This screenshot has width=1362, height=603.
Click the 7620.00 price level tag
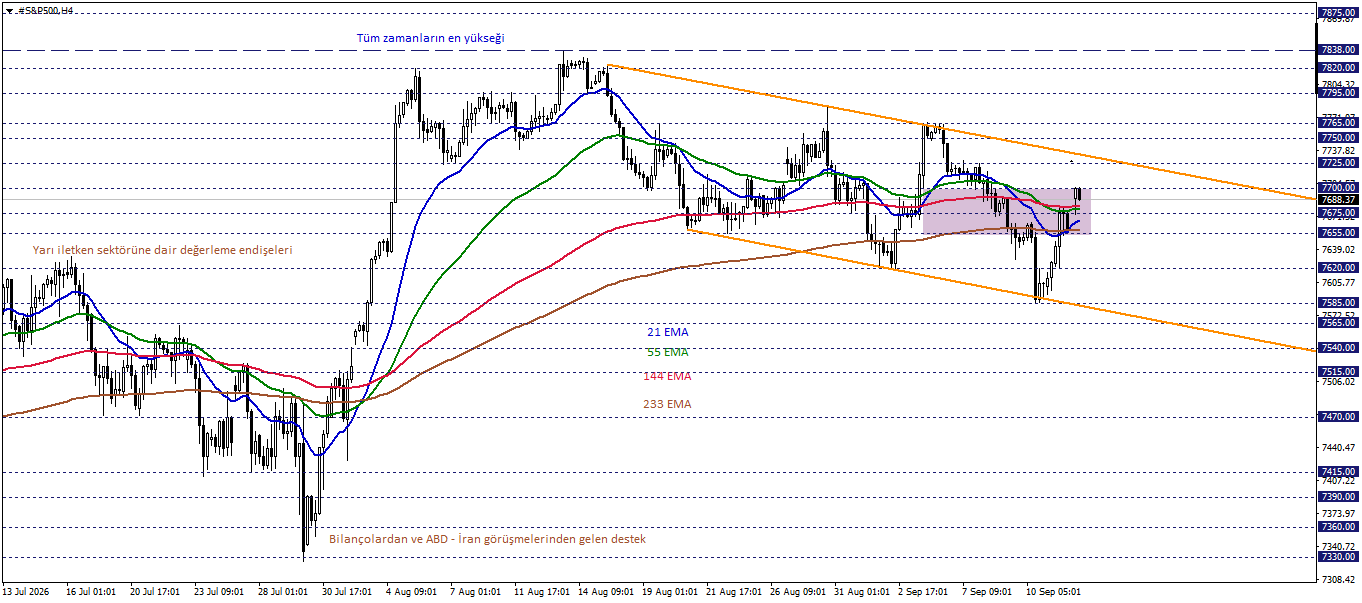1338,268
